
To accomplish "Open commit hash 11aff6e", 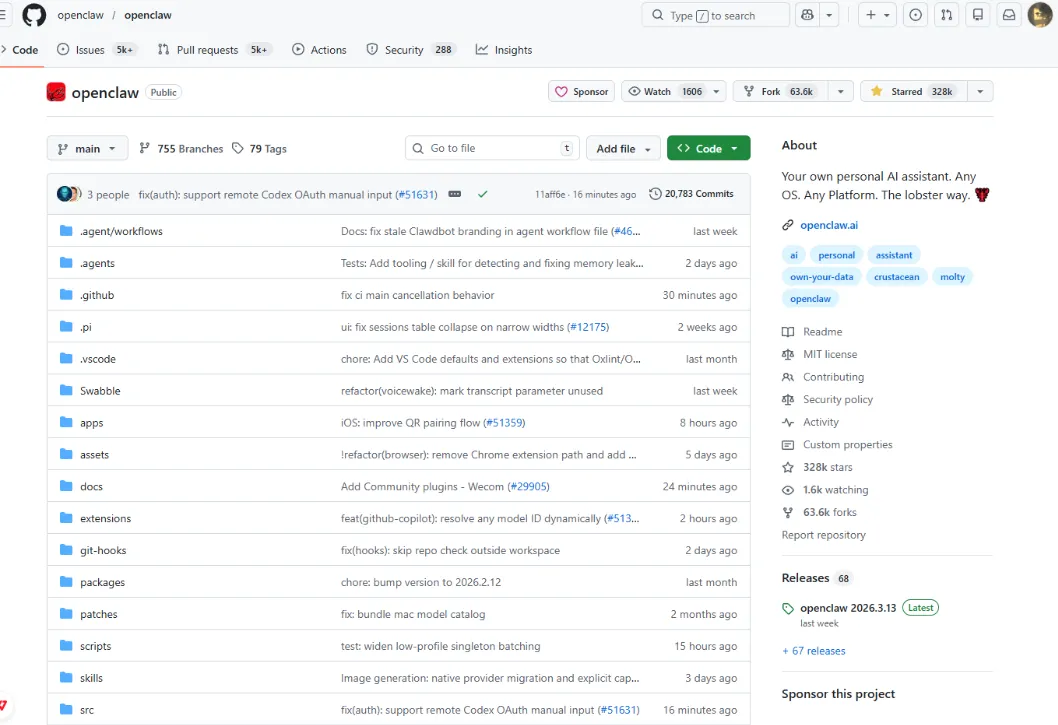I will pos(550,194).
